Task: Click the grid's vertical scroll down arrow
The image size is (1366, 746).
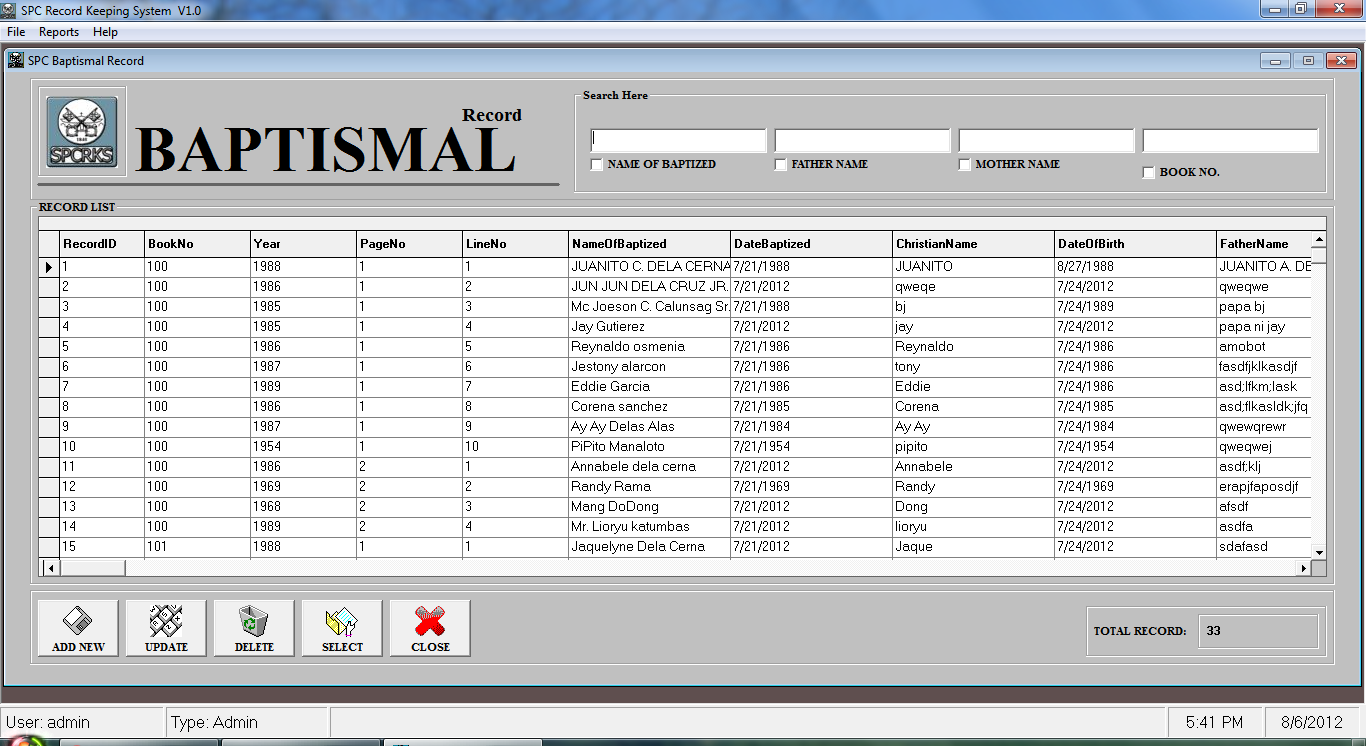Action: (1318, 552)
